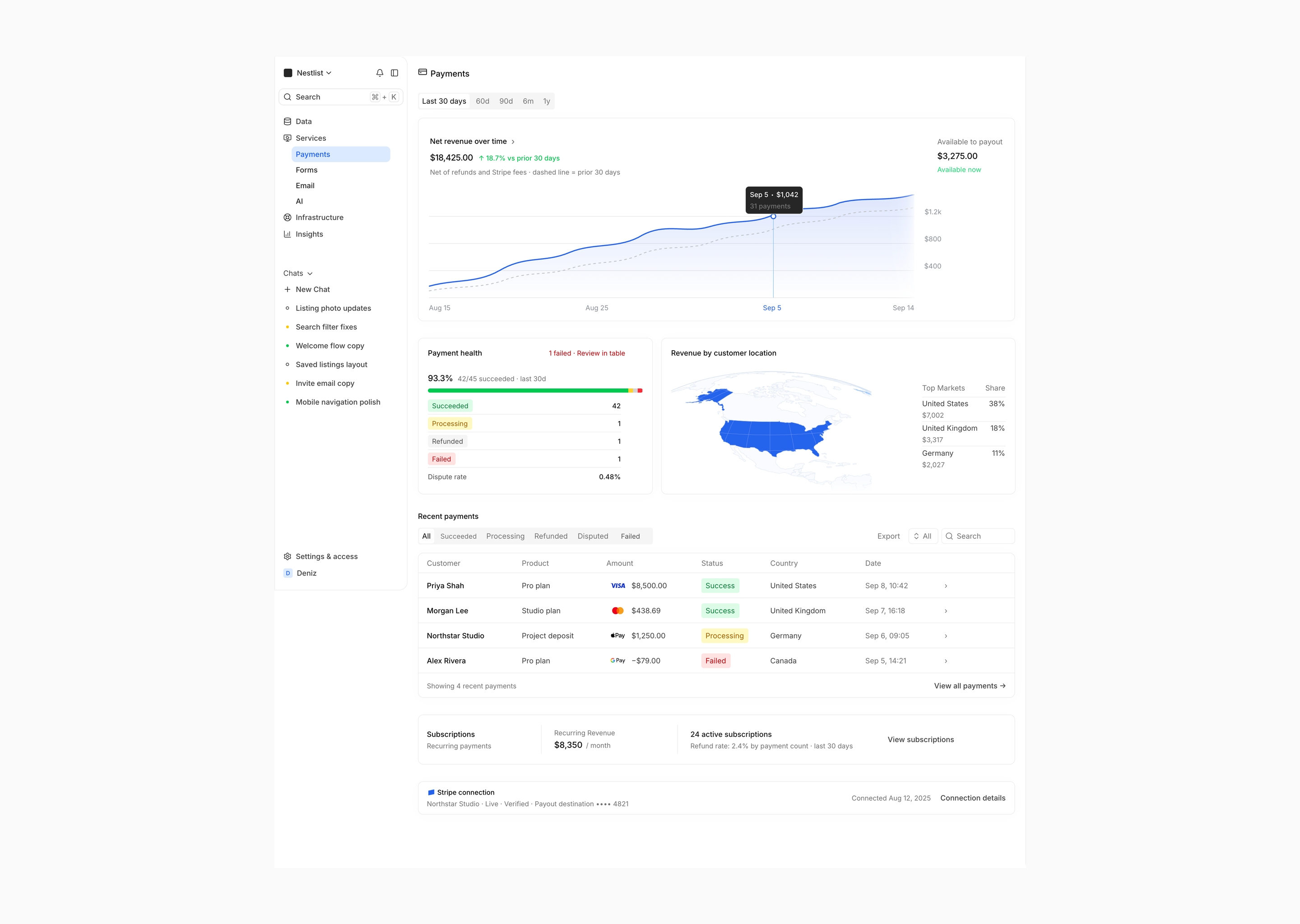
Task: Filter payments by Processing tab
Action: point(506,536)
